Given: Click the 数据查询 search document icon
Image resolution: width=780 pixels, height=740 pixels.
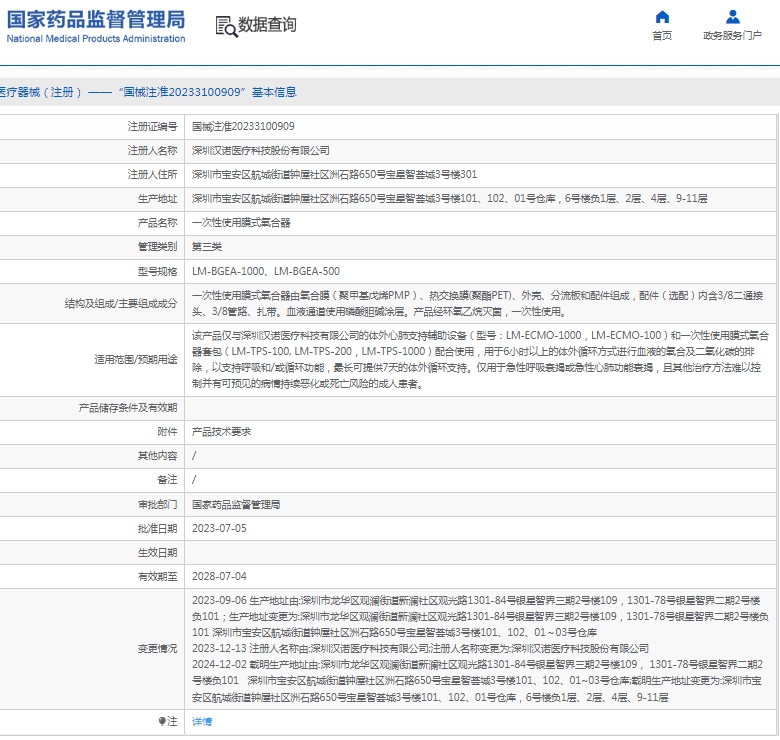Looking at the screenshot, I should pyautogui.click(x=226, y=26).
